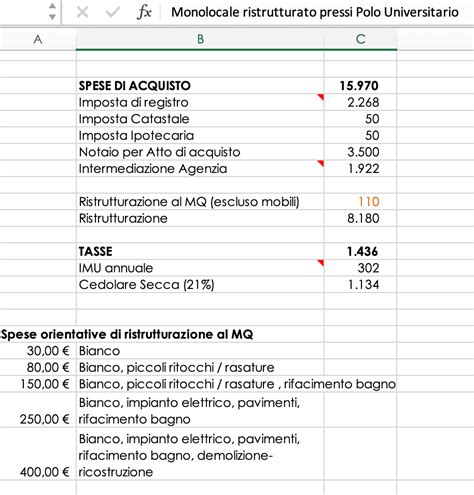Screen dimensions: 474x495
Task: Click the Notaio per Atto di acquisto cell
Action: pos(200,152)
